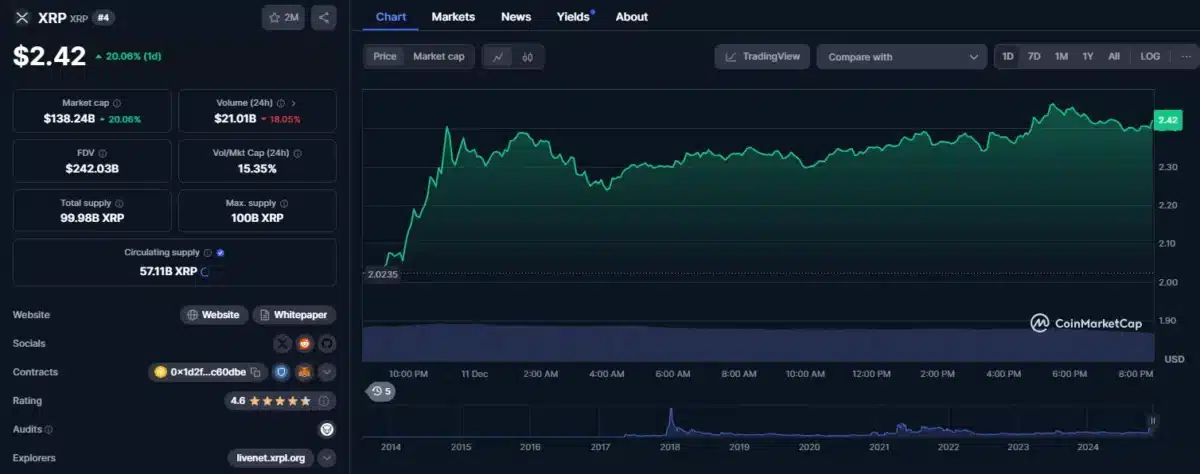This screenshot has width=1200, height=474.
Task: Open the About tab
Action: point(631,17)
